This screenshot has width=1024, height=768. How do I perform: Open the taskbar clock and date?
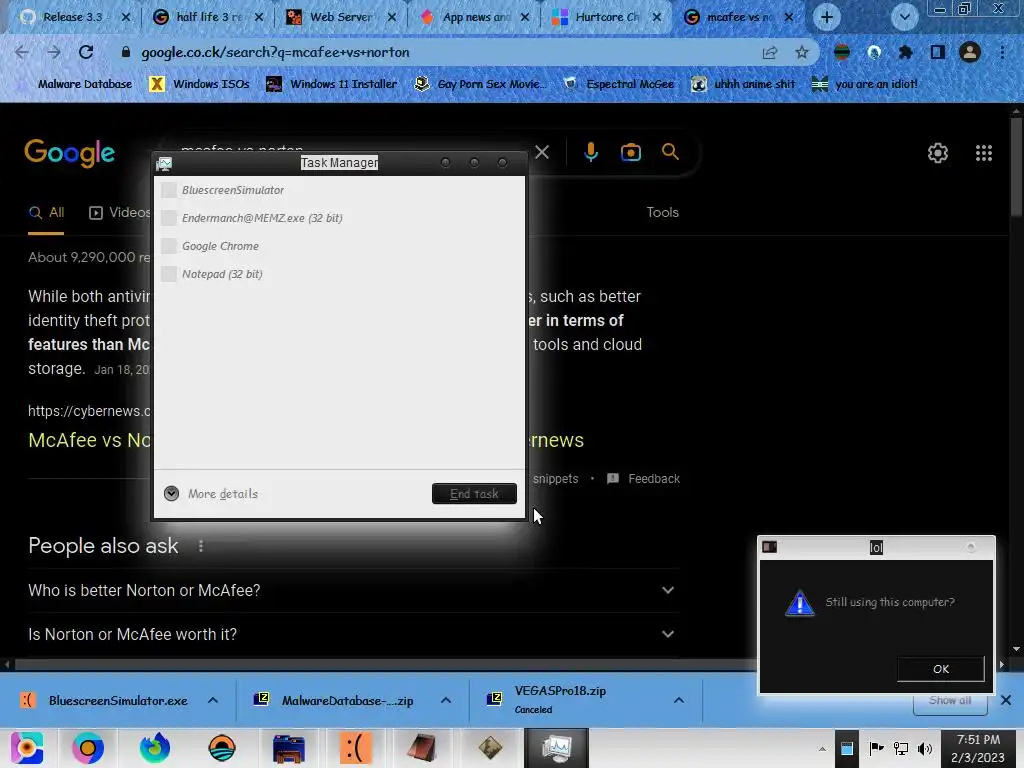[978, 748]
